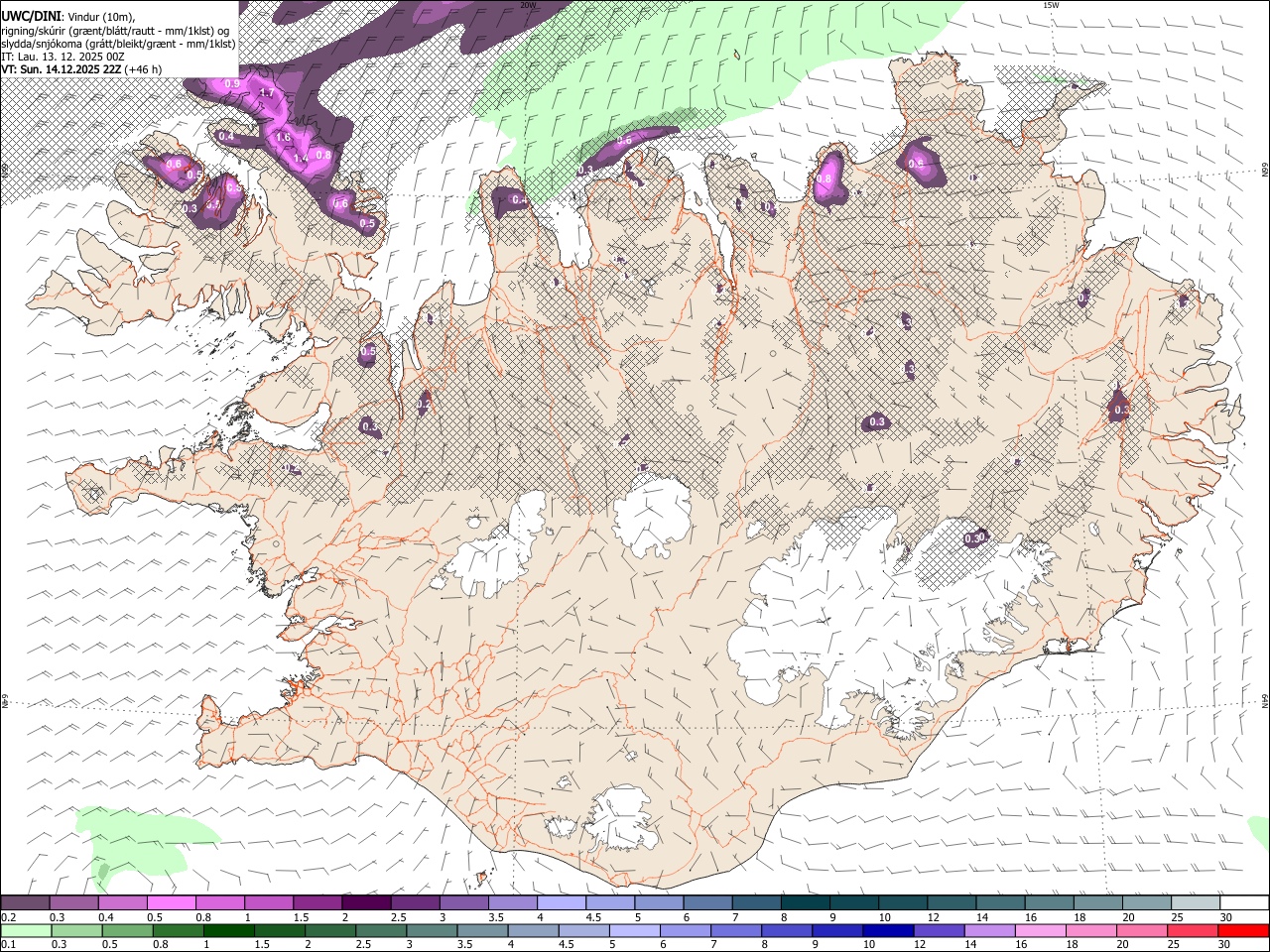1270x952 pixels.
Task: Click the 'UWC/DINI' title text
Action: [x=30, y=15]
